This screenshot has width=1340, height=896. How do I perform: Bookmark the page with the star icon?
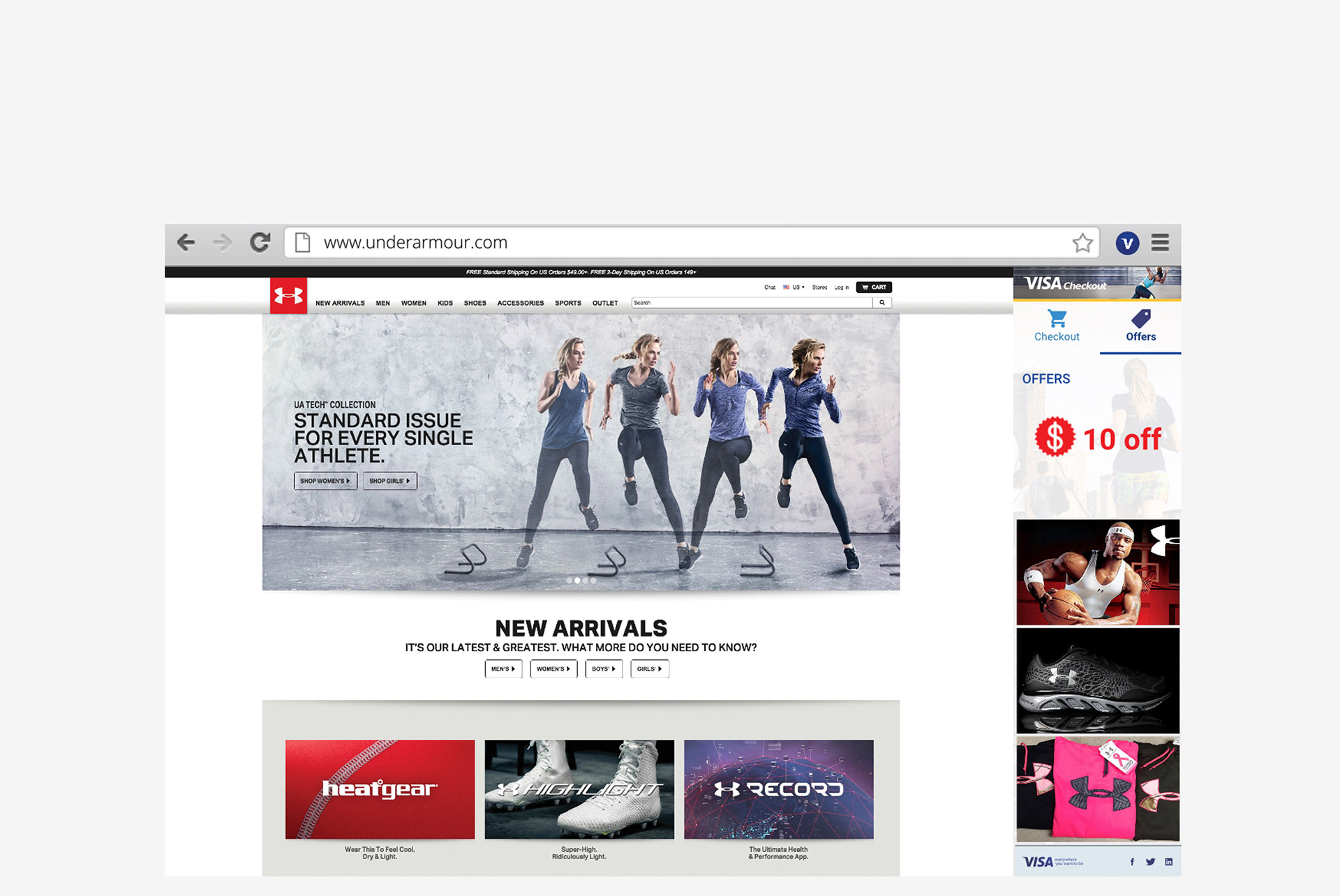click(1082, 243)
